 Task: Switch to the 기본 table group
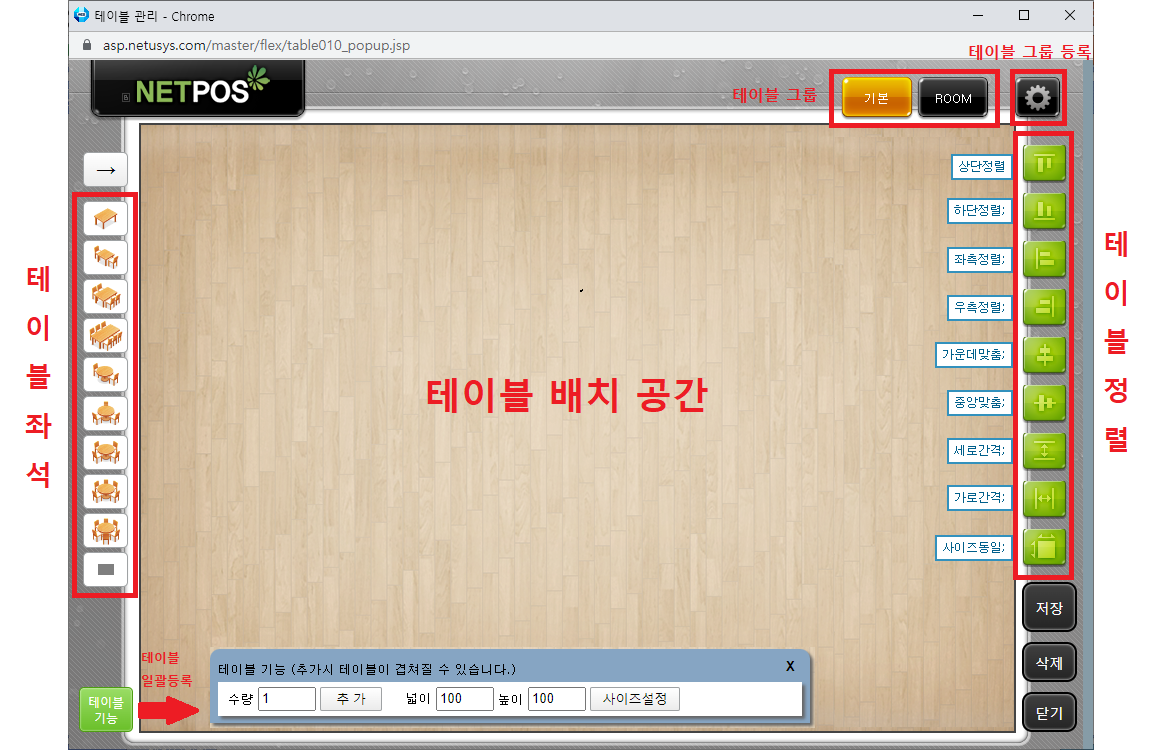point(876,98)
